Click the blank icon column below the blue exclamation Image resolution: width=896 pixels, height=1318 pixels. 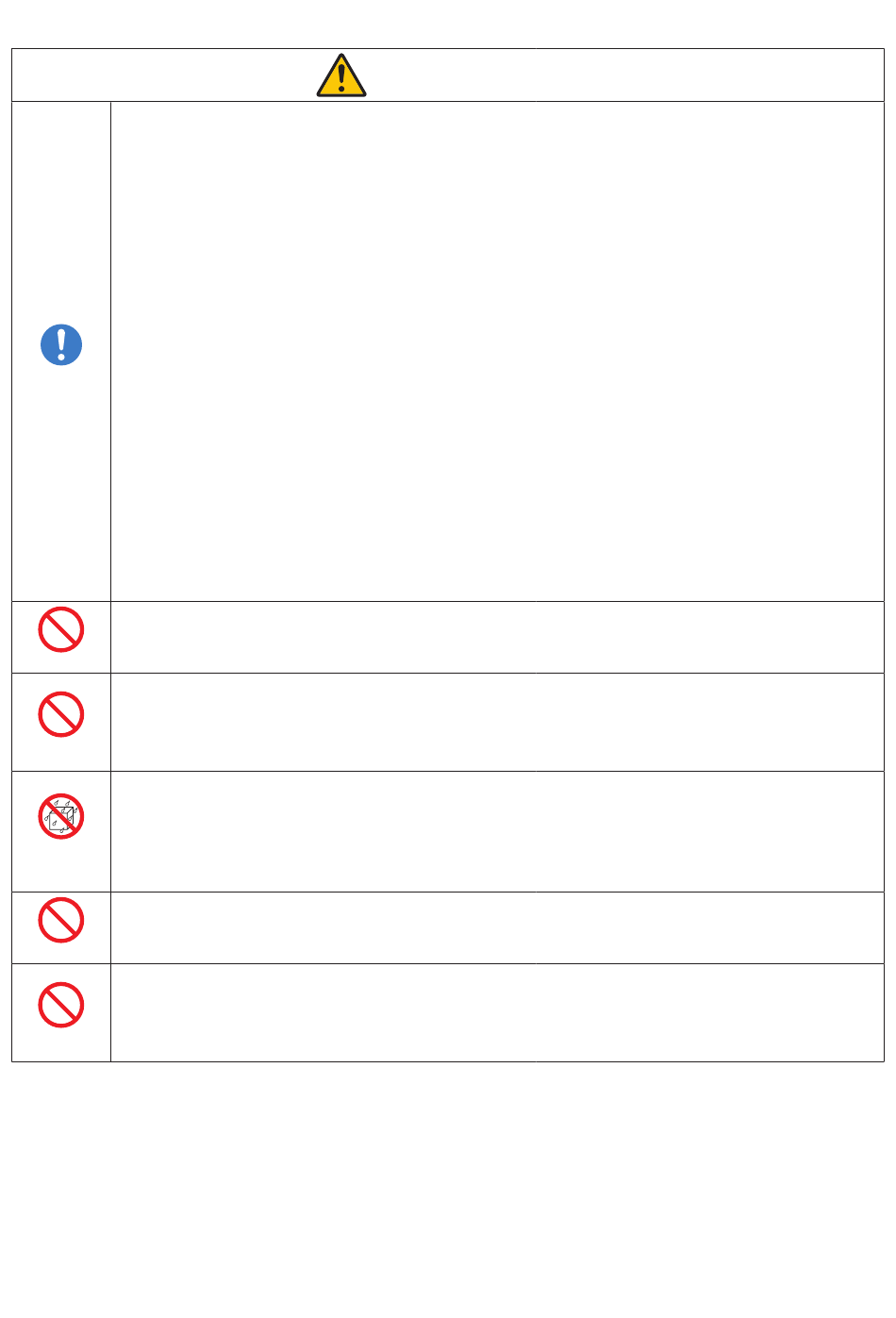61,484
